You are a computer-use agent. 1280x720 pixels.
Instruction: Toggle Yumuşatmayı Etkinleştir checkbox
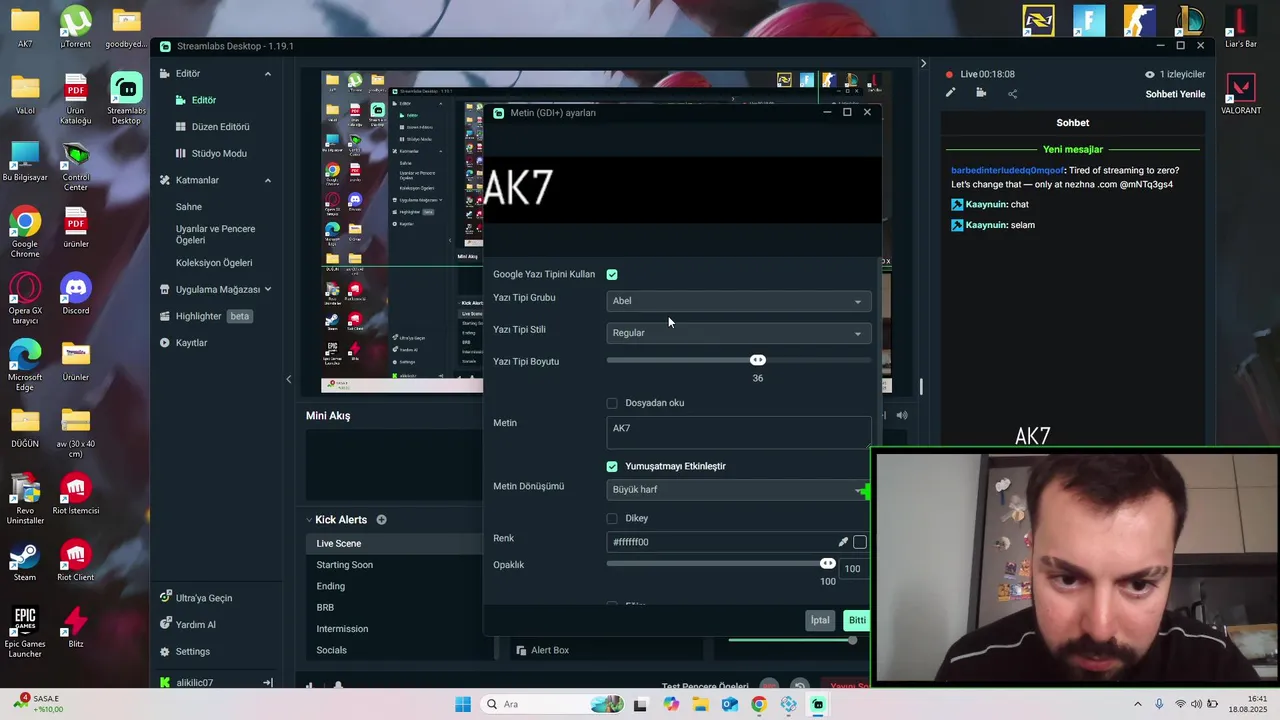(x=612, y=466)
